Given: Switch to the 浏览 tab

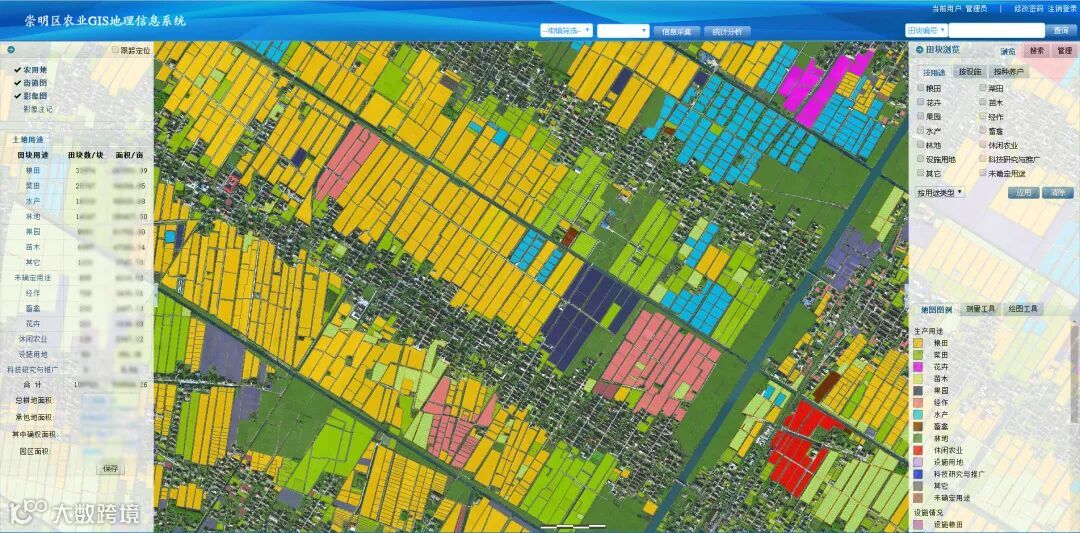Looking at the screenshot, I should point(1008,50).
